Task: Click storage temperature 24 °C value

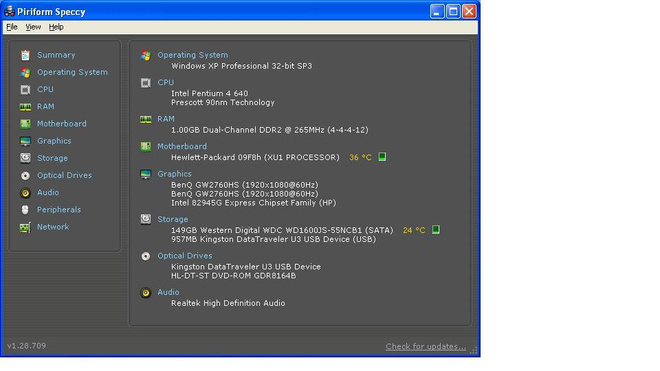Action: pos(414,230)
